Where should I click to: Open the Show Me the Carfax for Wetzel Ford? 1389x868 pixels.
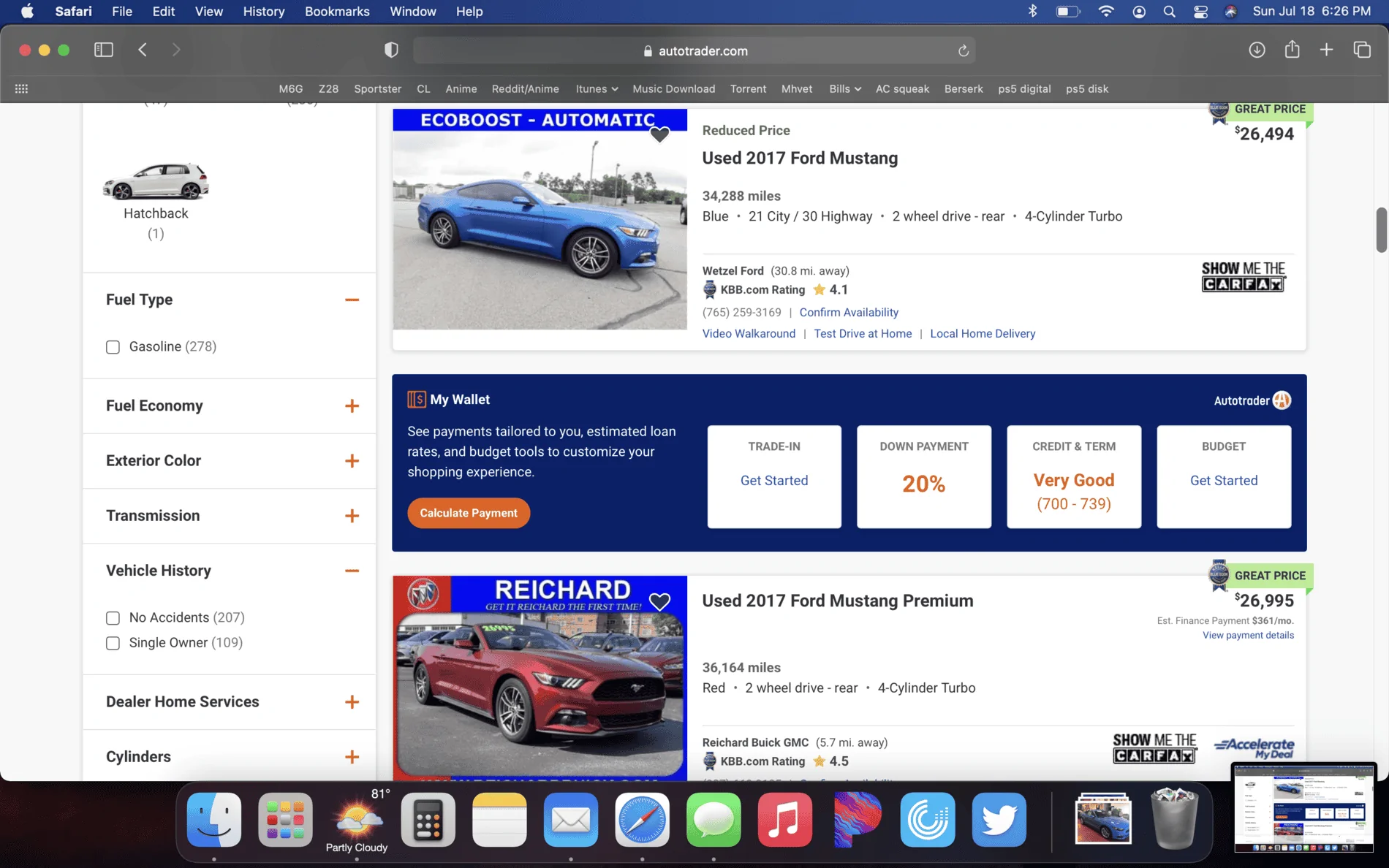1244,276
